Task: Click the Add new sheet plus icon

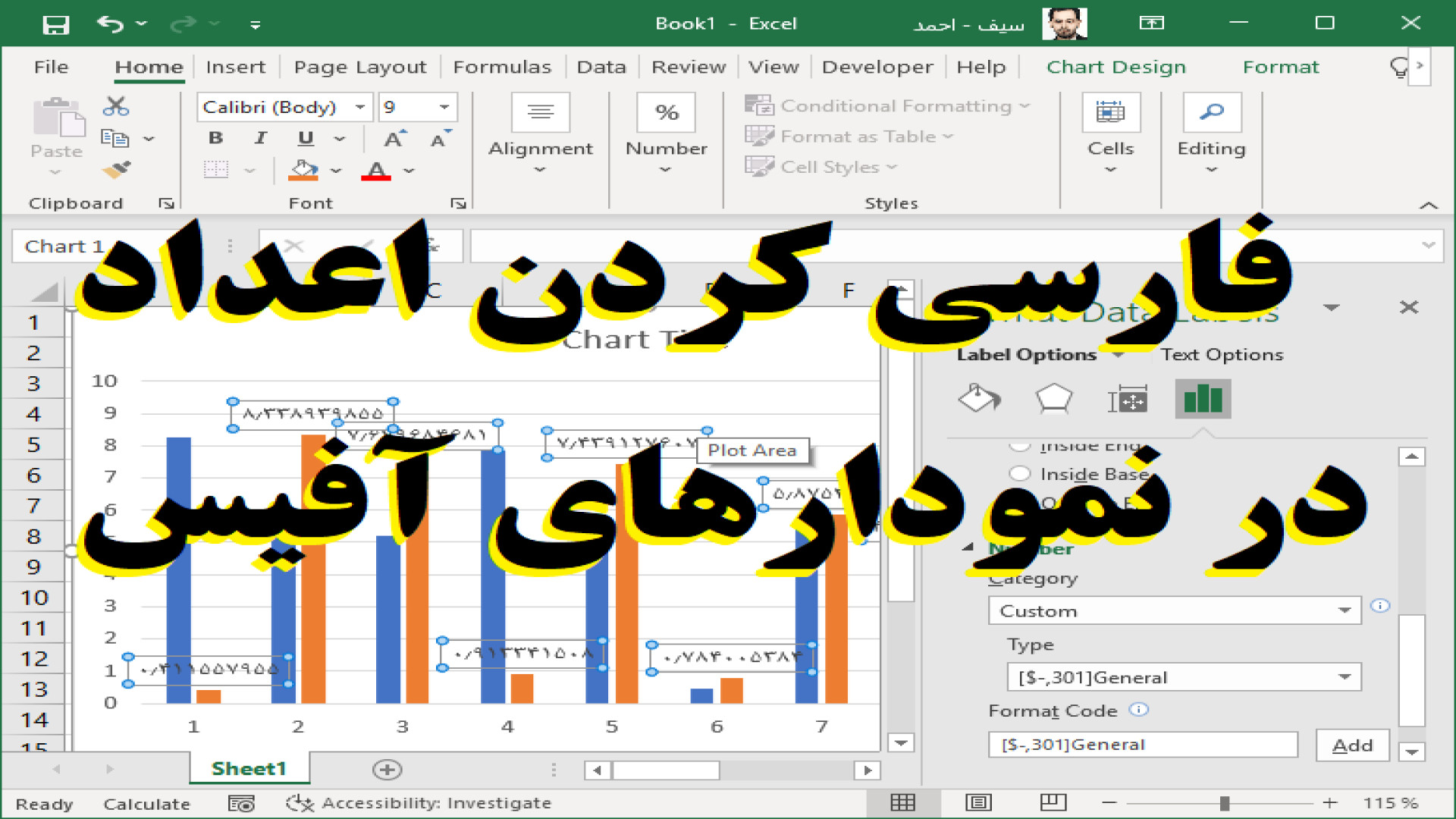Action: pos(388,770)
